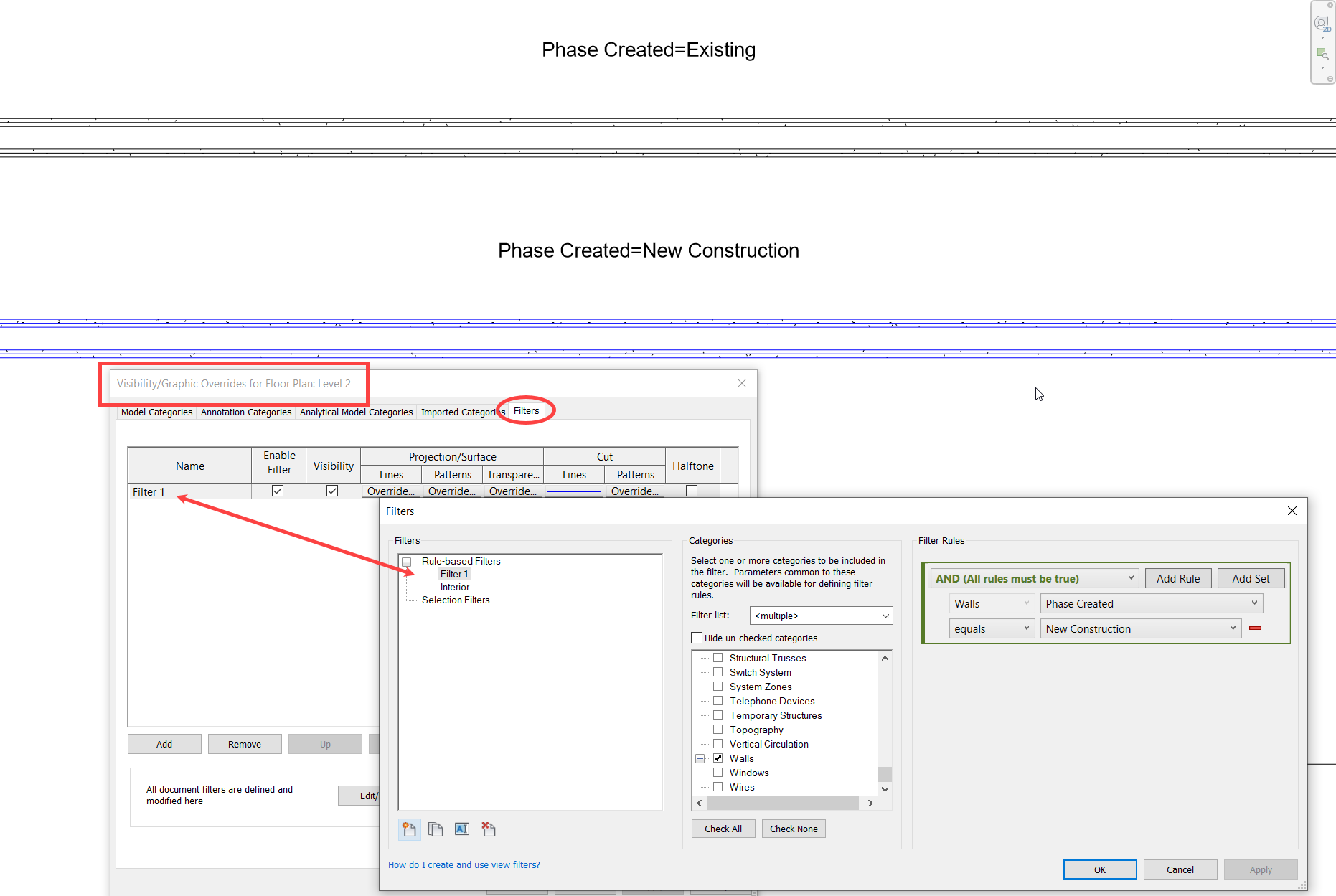Screen dimensions: 1336x896
Task: Activate the Zoom Region tool
Action: (1322, 52)
